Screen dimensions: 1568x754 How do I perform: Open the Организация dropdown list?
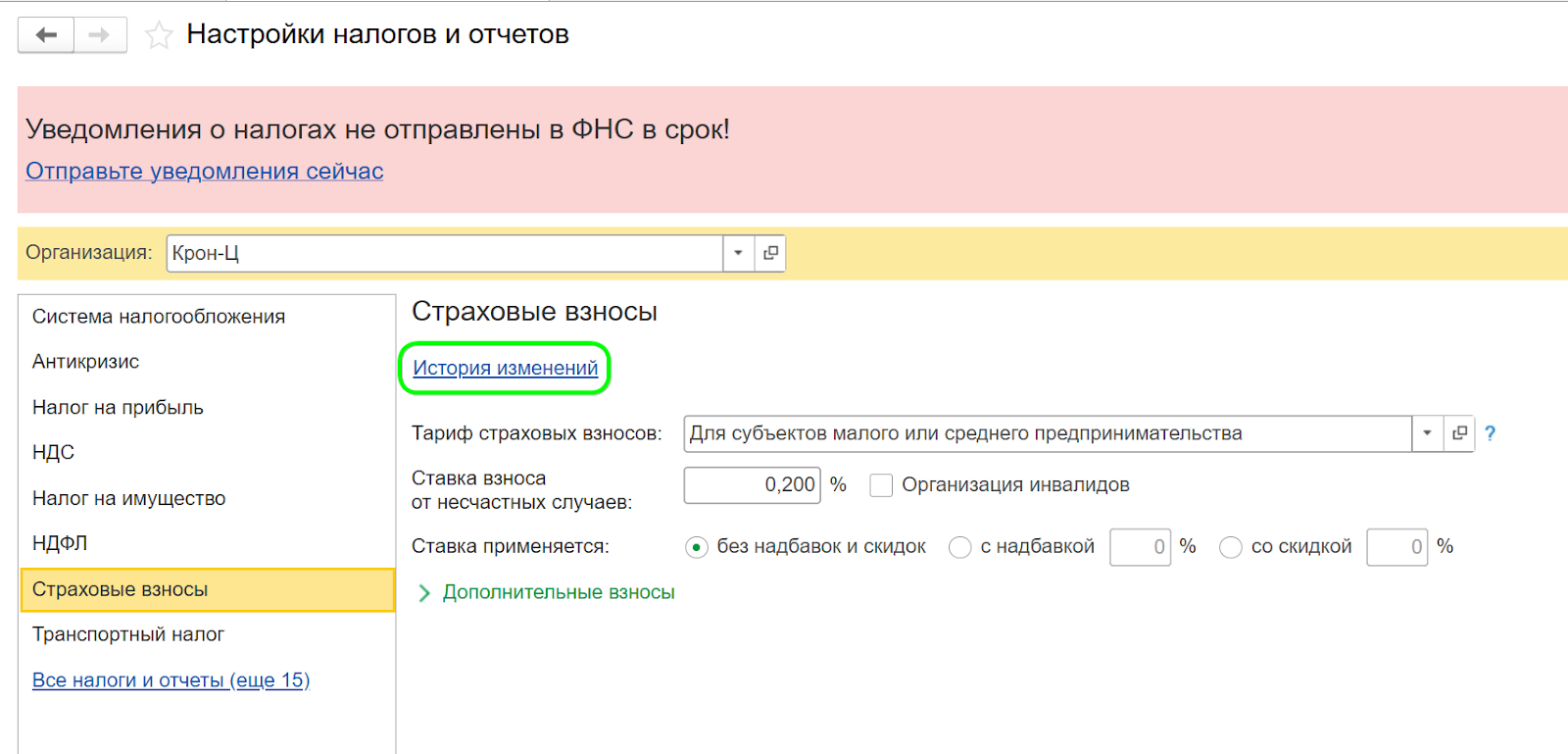pyautogui.click(x=738, y=253)
